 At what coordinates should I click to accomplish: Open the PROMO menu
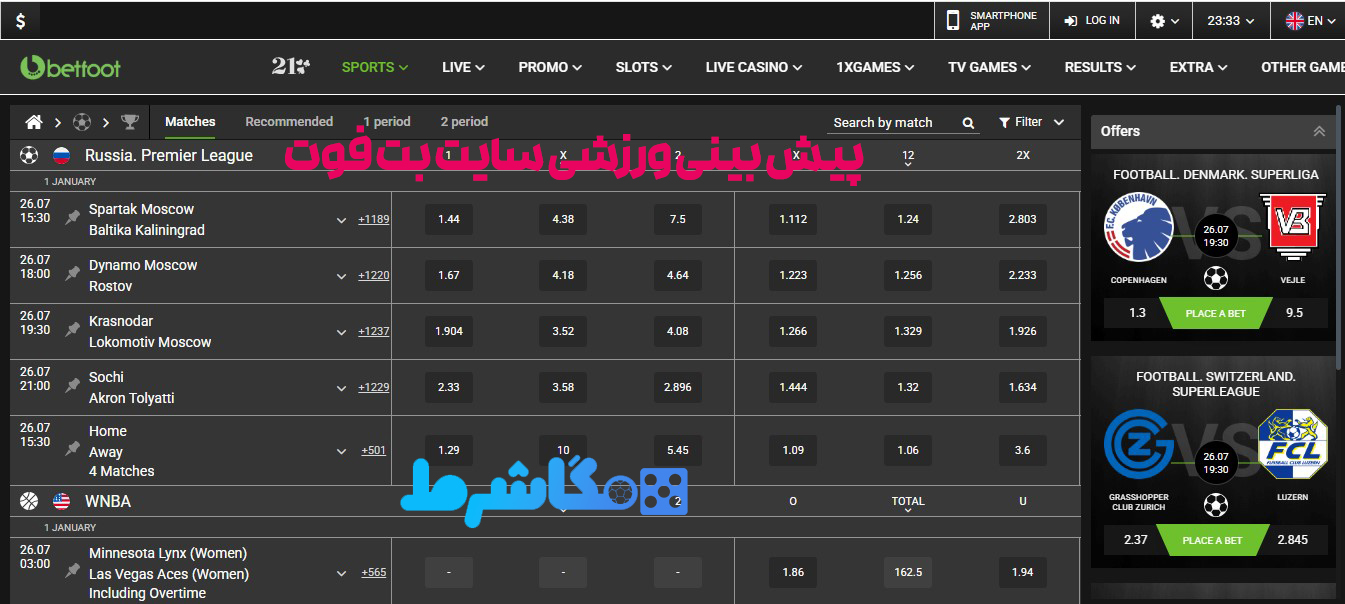[x=550, y=67]
